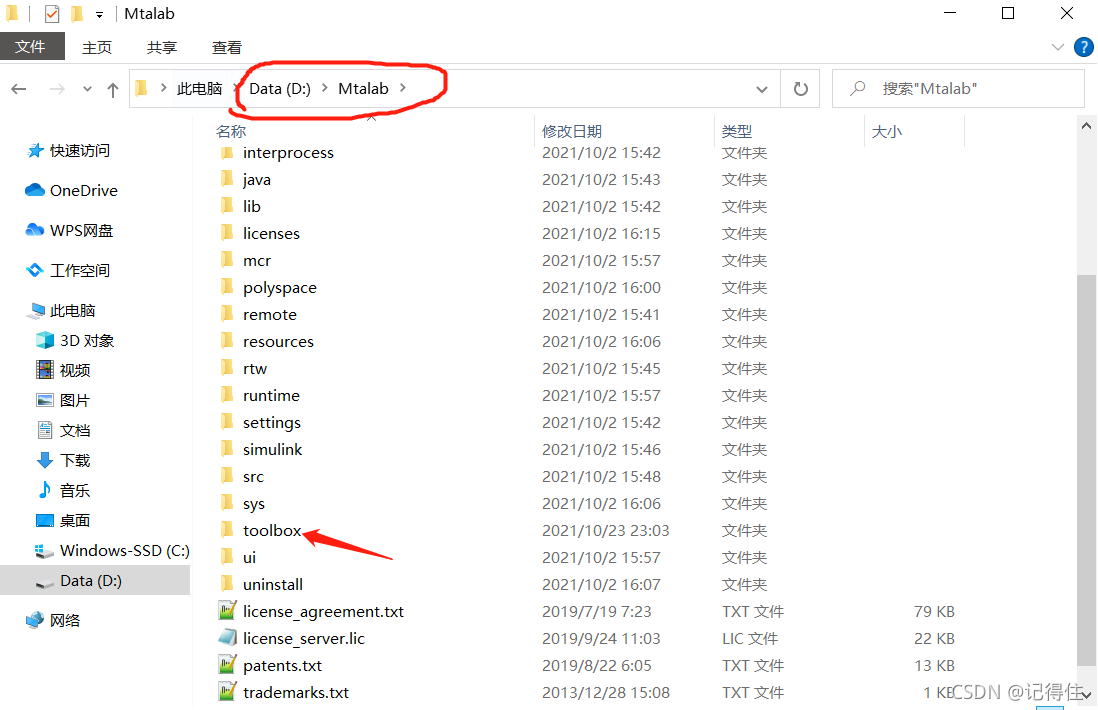Open the 文件 menu
1098x710 pixels.
click(31, 47)
